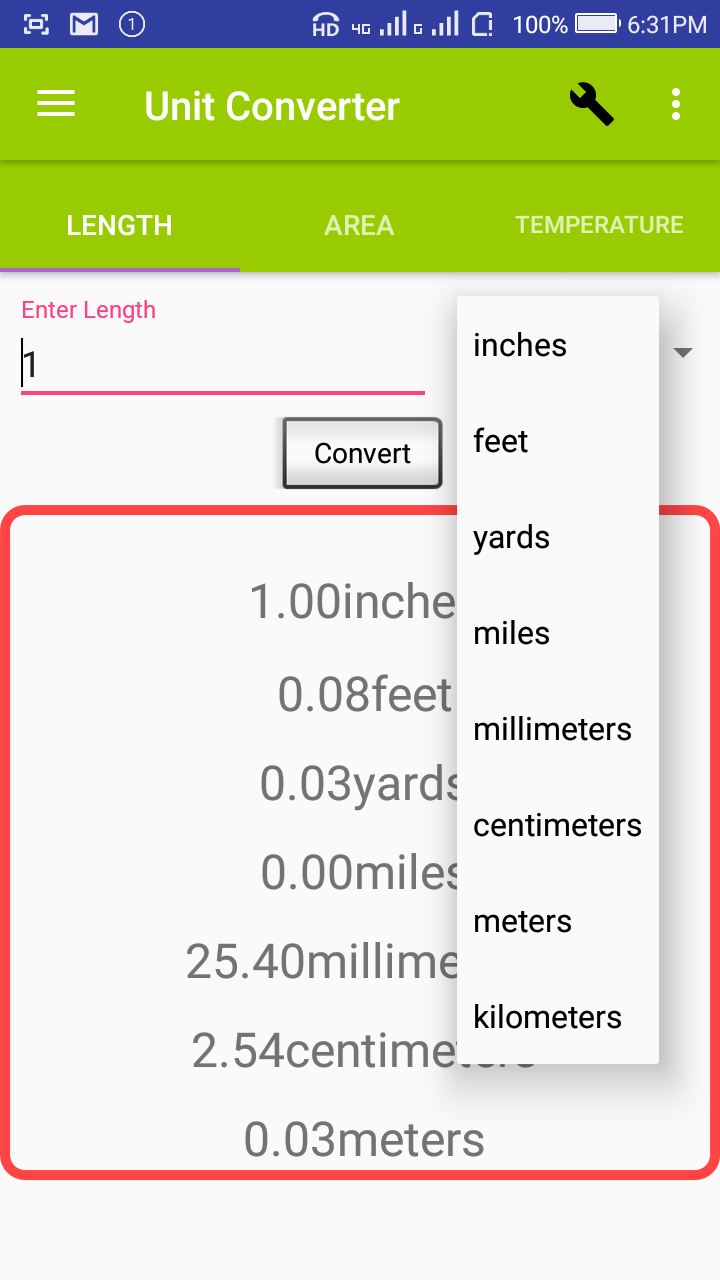Click the 25.40 millimeters result text
This screenshot has height=1280, width=720.
point(320,961)
